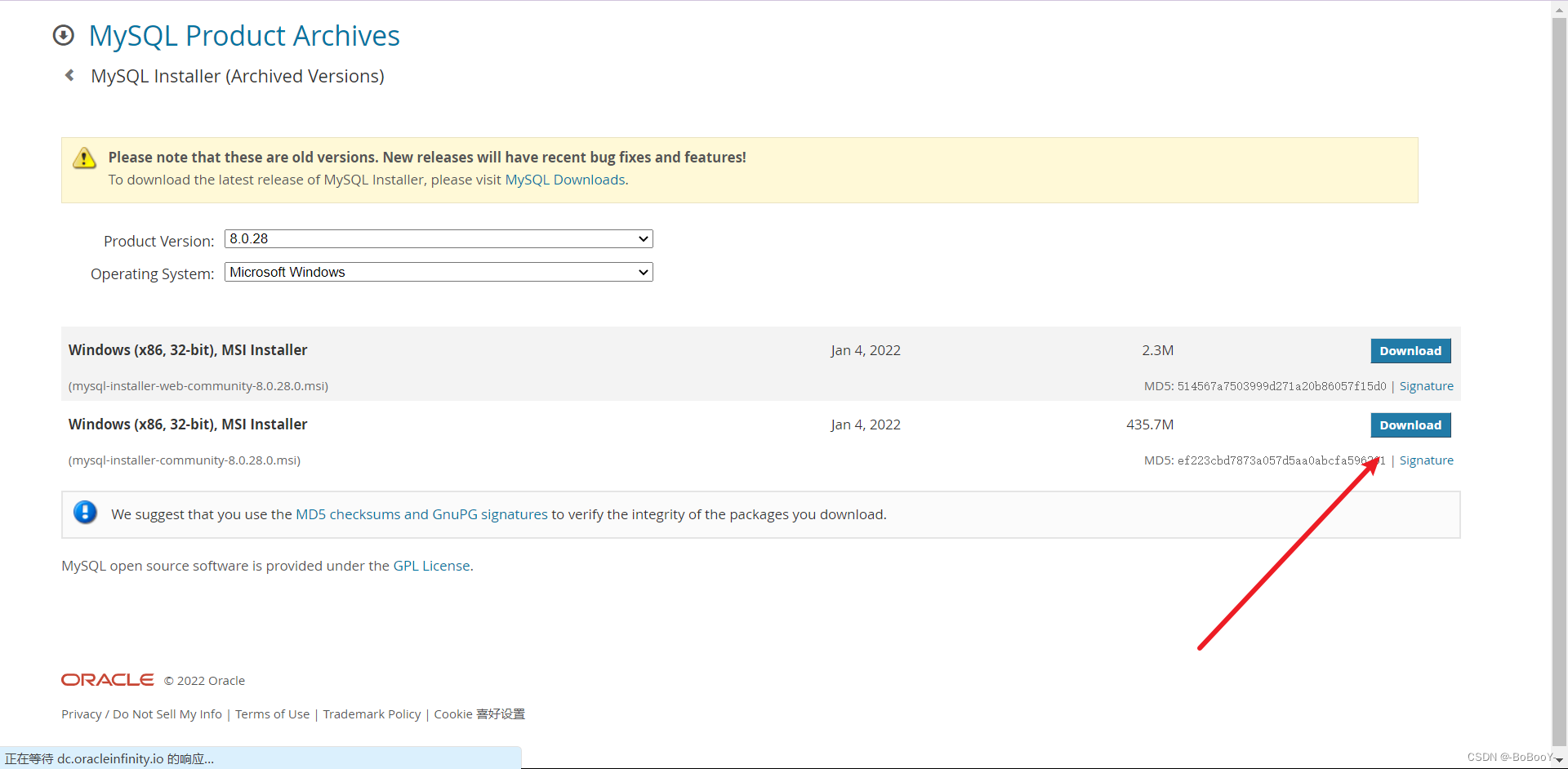Viewport: 1568px width, 769px height.
Task: Open Signature for mysql-installer-community-8.0.28.0
Action: click(x=1426, y=460)
